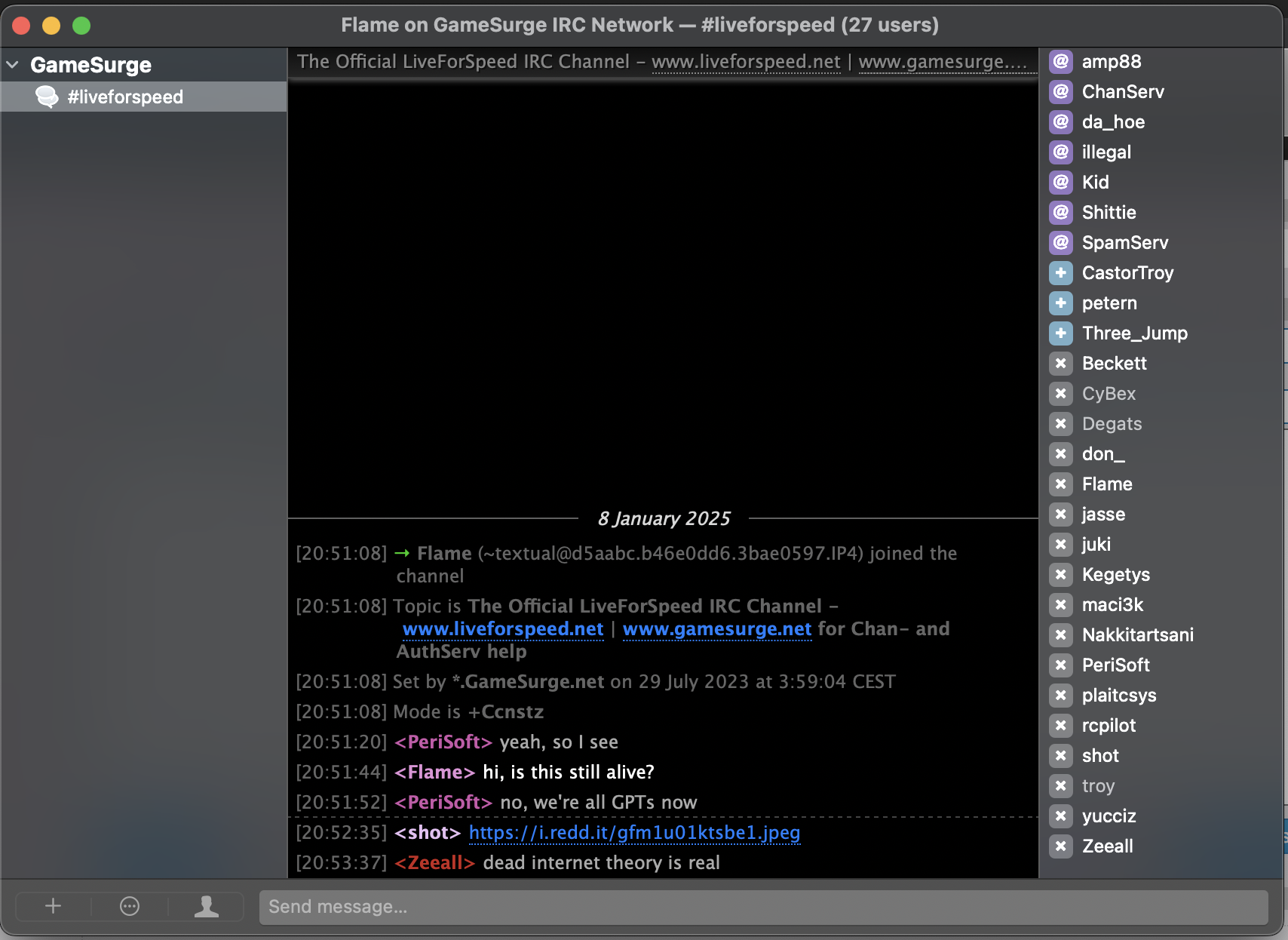1288x940 pixels.
Task: Click the Zeeall nickname in chat log
Action: [x=434, y=862]
